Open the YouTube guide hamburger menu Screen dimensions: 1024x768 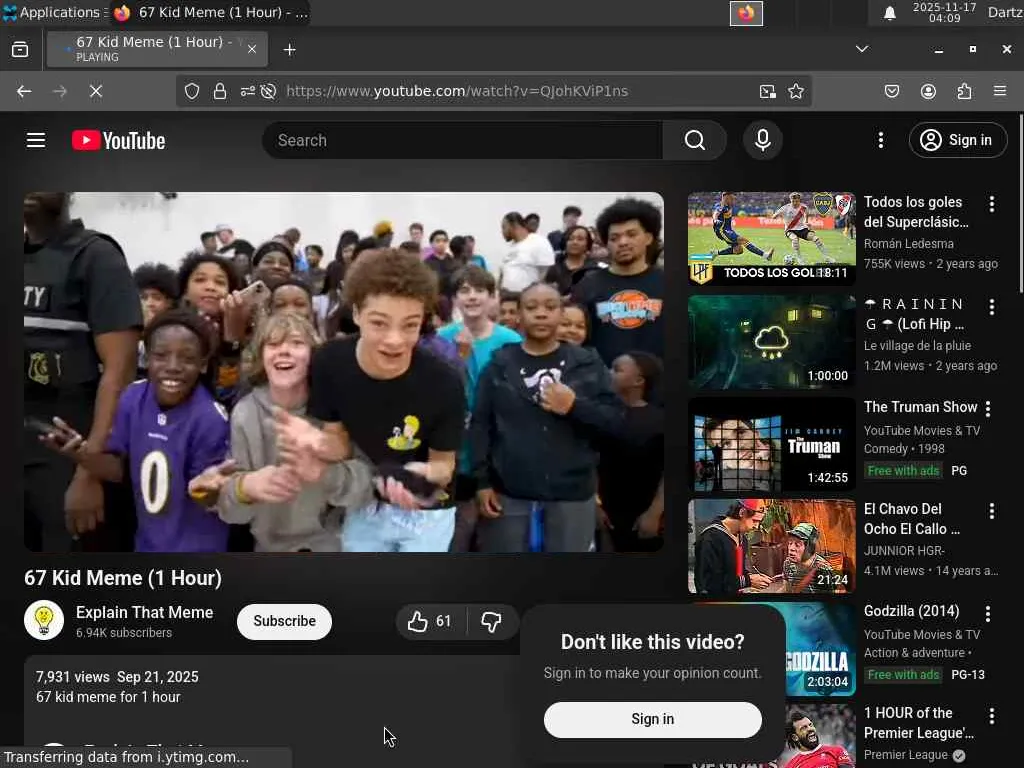pyautogui.click(x=36, y=140)
